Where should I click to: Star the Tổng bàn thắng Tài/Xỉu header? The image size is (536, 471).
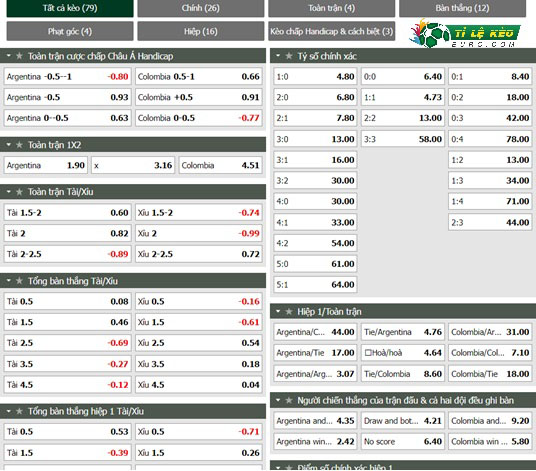pyautogui.click(x=19, y=281)
